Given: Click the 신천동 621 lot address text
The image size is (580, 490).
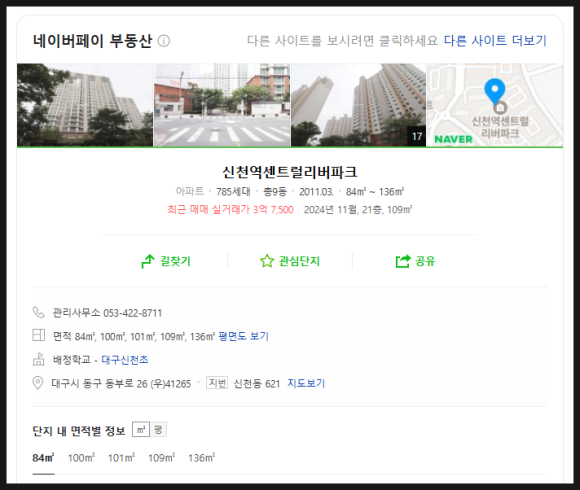Looking at the screenshot, I should tap(257, 383).
